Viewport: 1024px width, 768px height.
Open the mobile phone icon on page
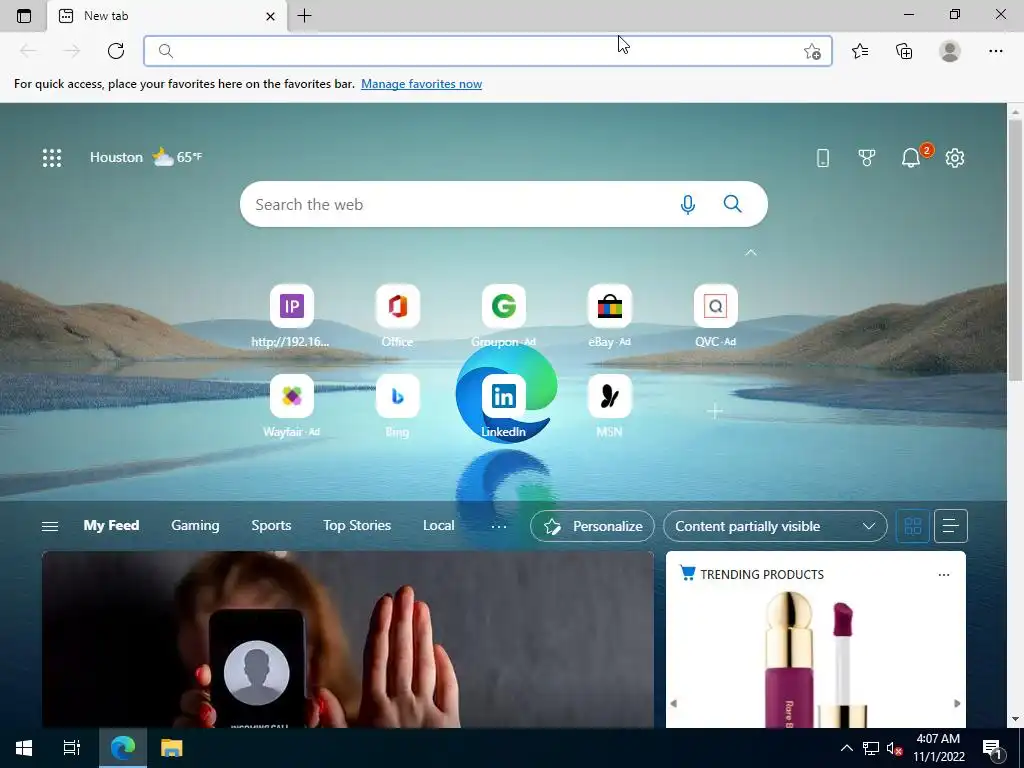pyautogui.click(x=823, y=157)
